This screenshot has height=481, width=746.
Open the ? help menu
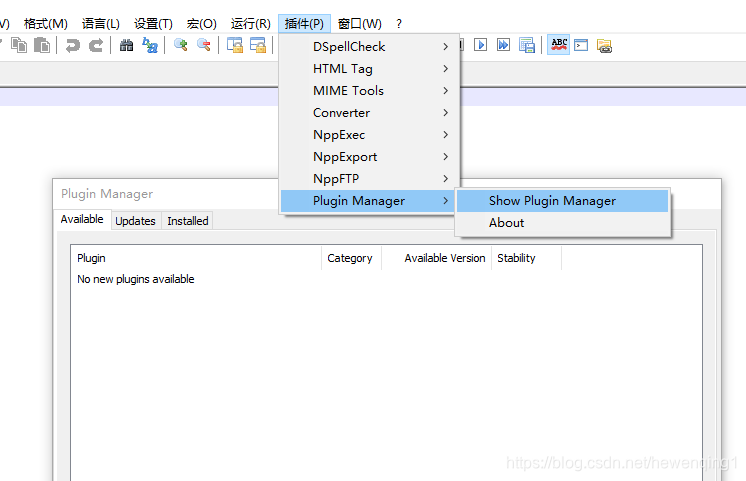399,23
